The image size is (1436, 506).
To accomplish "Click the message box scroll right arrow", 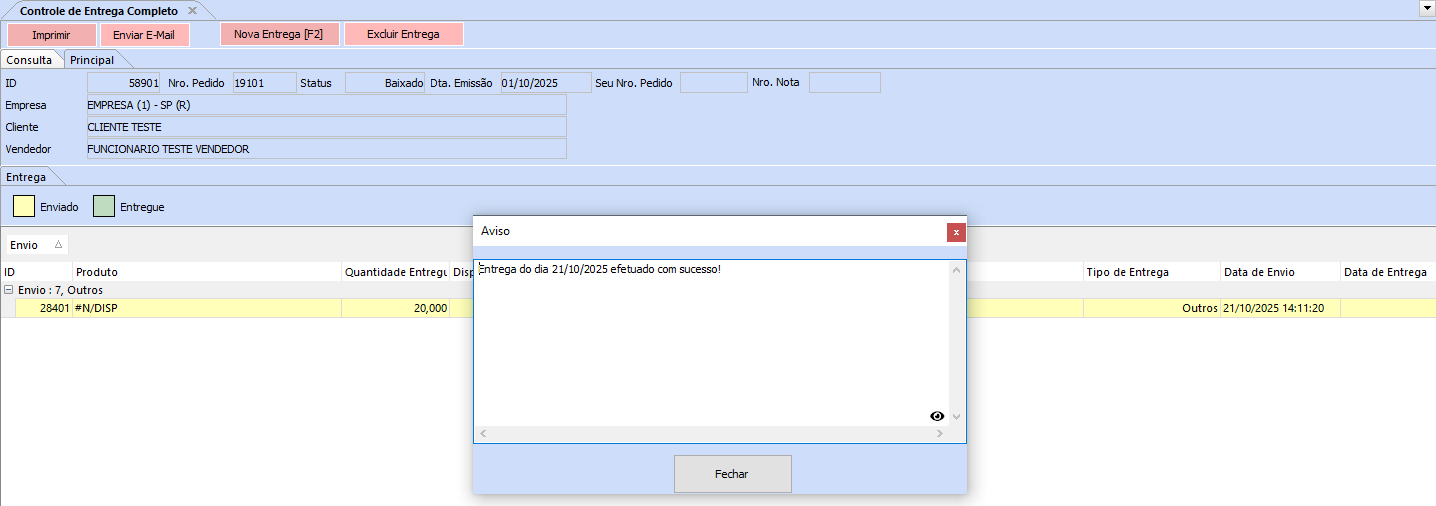I will click(940, 434).
